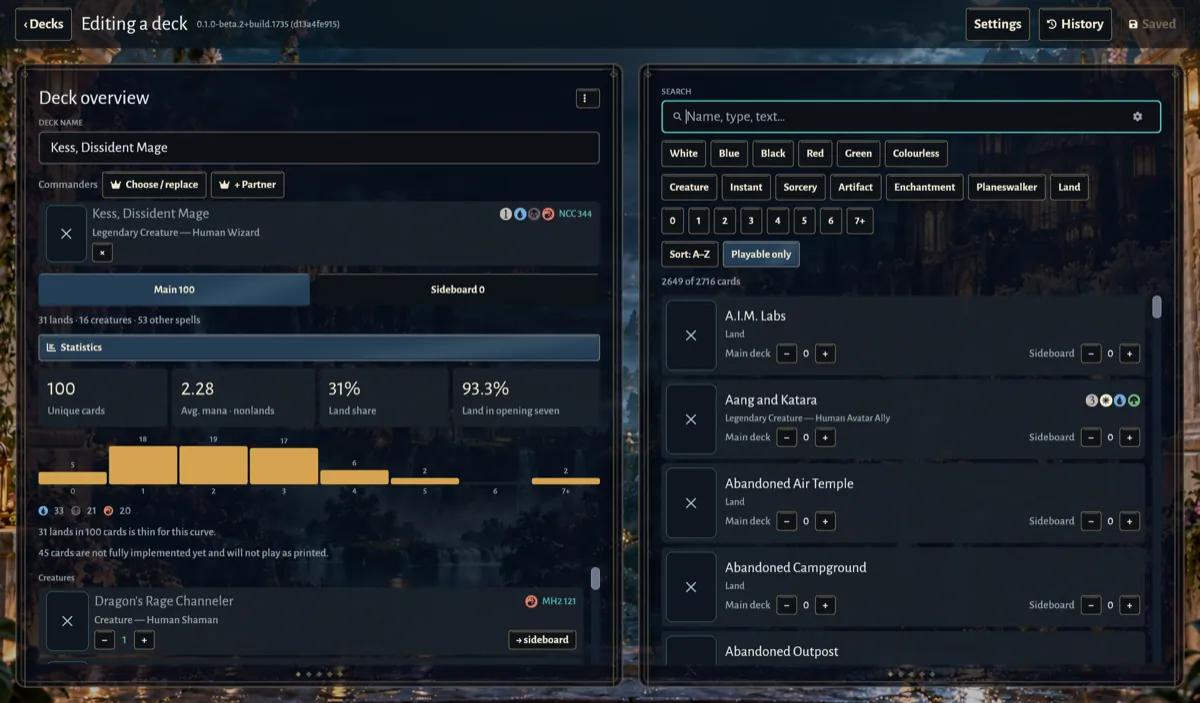Click the deck name field
The height and width of the screenshot is (703, 1200).
tap(319, 148)
